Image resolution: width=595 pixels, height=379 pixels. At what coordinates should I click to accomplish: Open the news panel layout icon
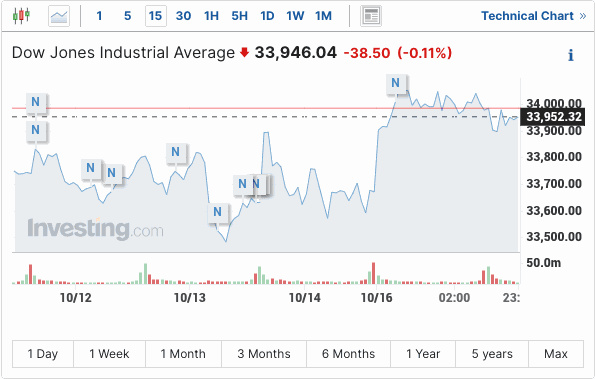pos(371,16)
